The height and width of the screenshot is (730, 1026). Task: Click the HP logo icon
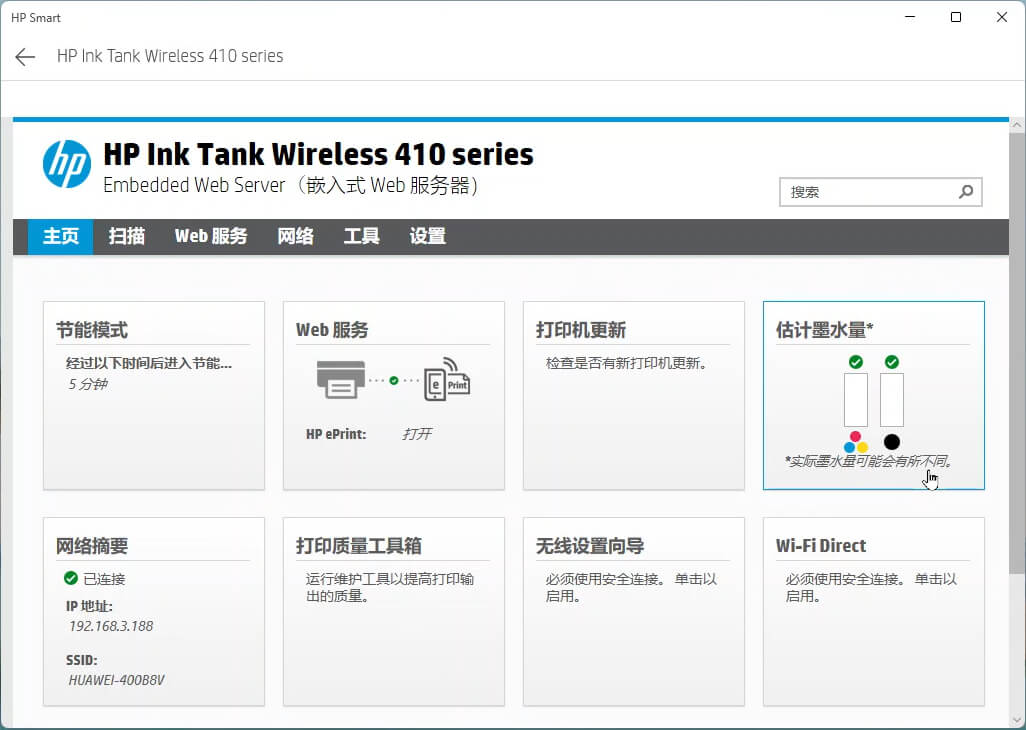[67, 164]
